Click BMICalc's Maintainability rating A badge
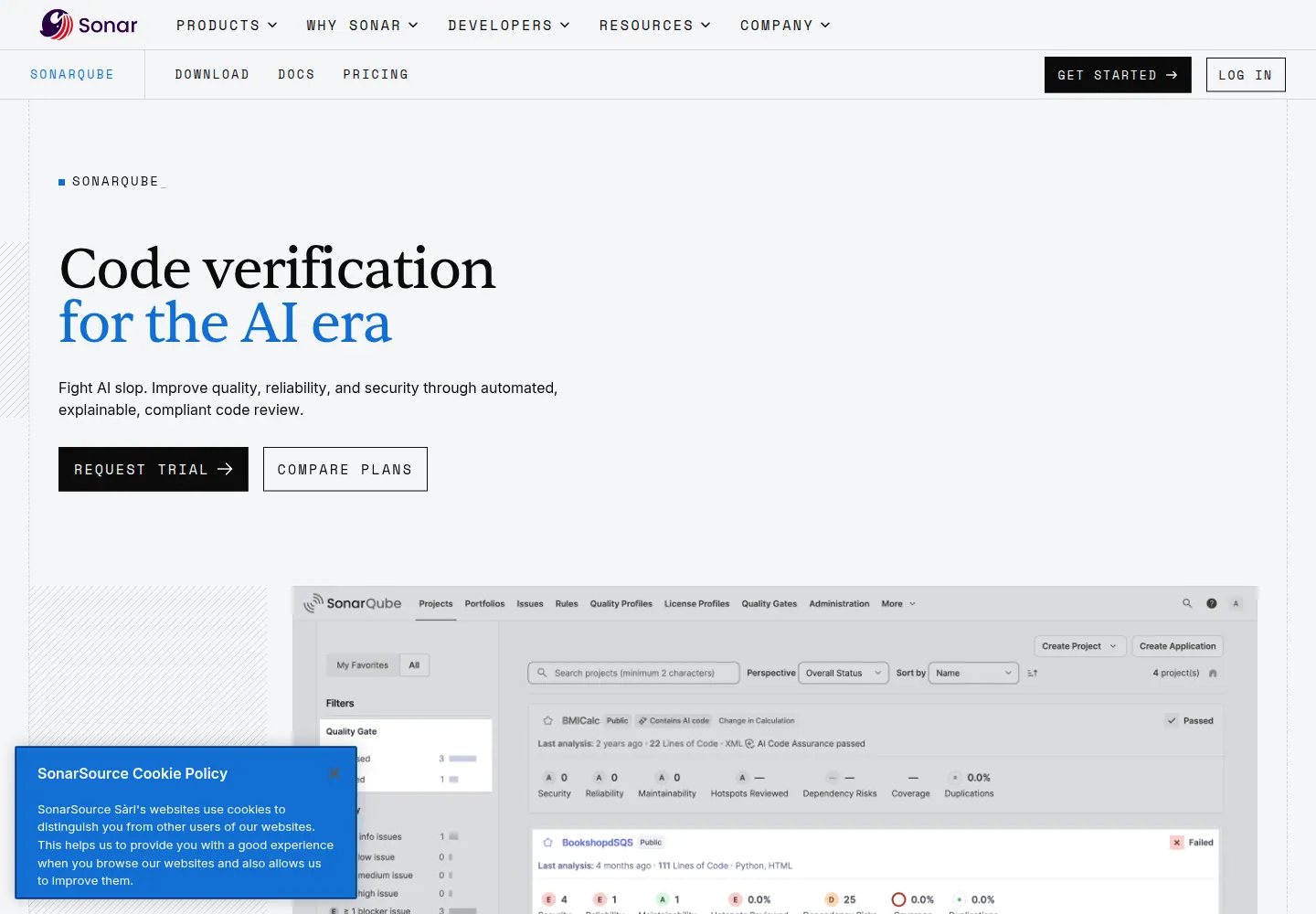 click(663, 778)
